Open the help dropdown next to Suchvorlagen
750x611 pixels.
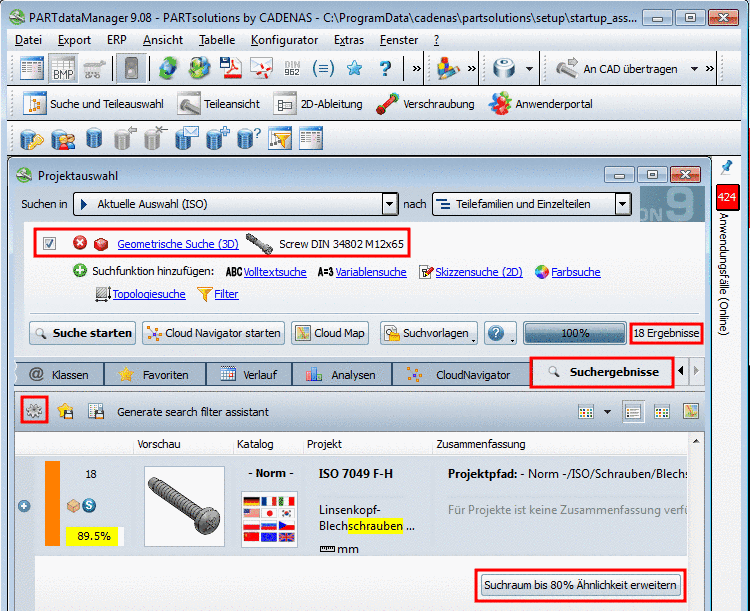click(x=500, y=333)
